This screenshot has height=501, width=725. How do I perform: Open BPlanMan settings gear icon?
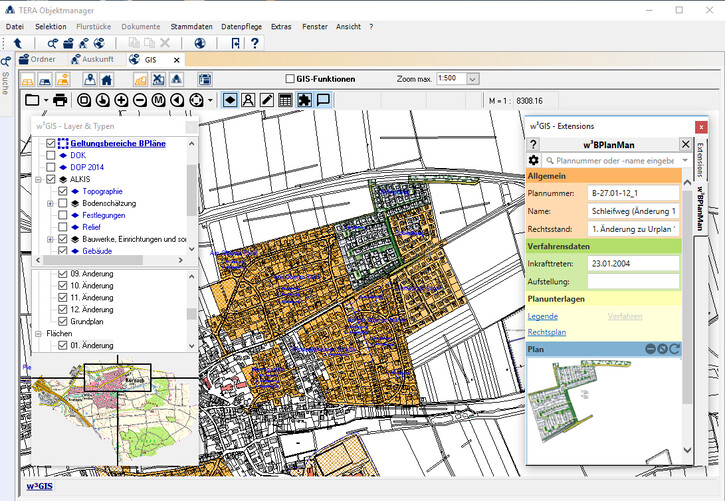pos(534,160)
